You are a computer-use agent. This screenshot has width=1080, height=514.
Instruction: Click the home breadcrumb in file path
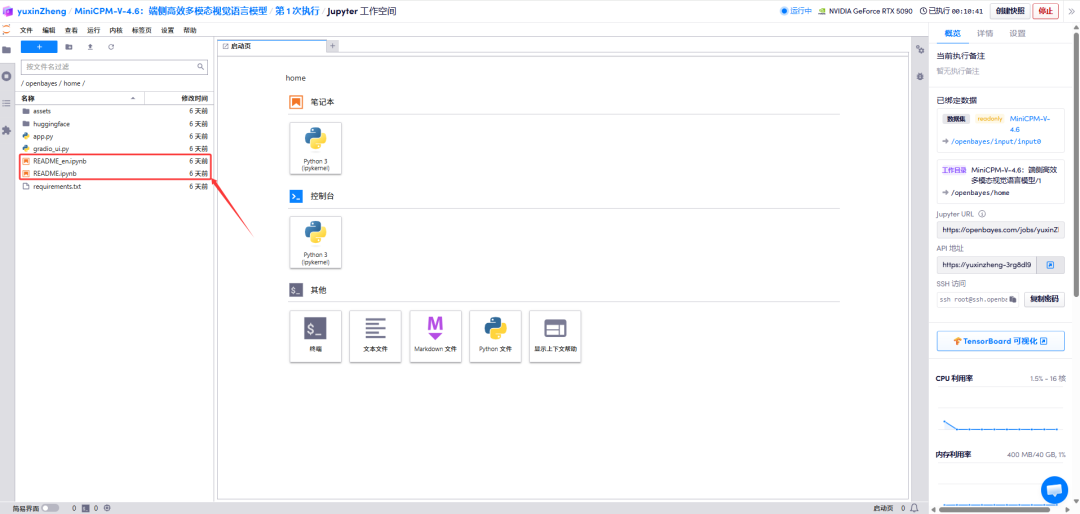(72, 83)
